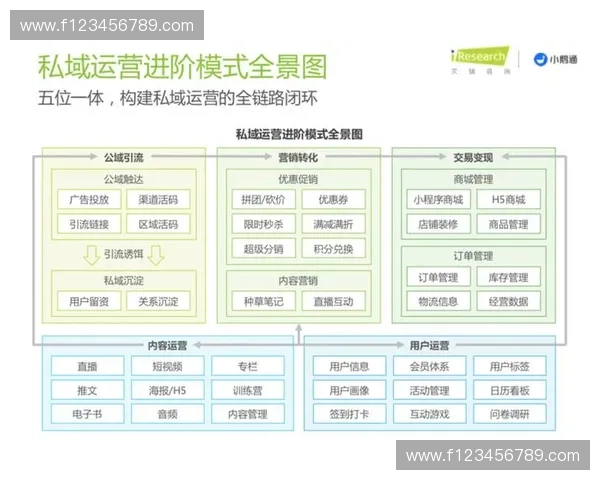Select the 广告投放 box

tap(89, 199)
